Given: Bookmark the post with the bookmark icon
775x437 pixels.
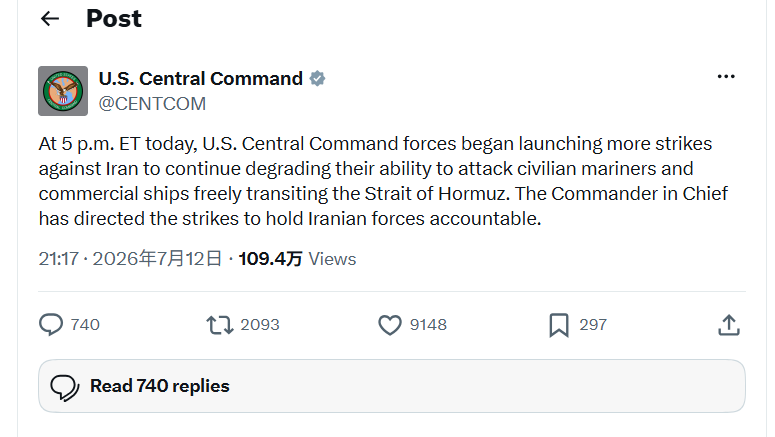Looking at the screenshot, I should [x=559, y=325].
